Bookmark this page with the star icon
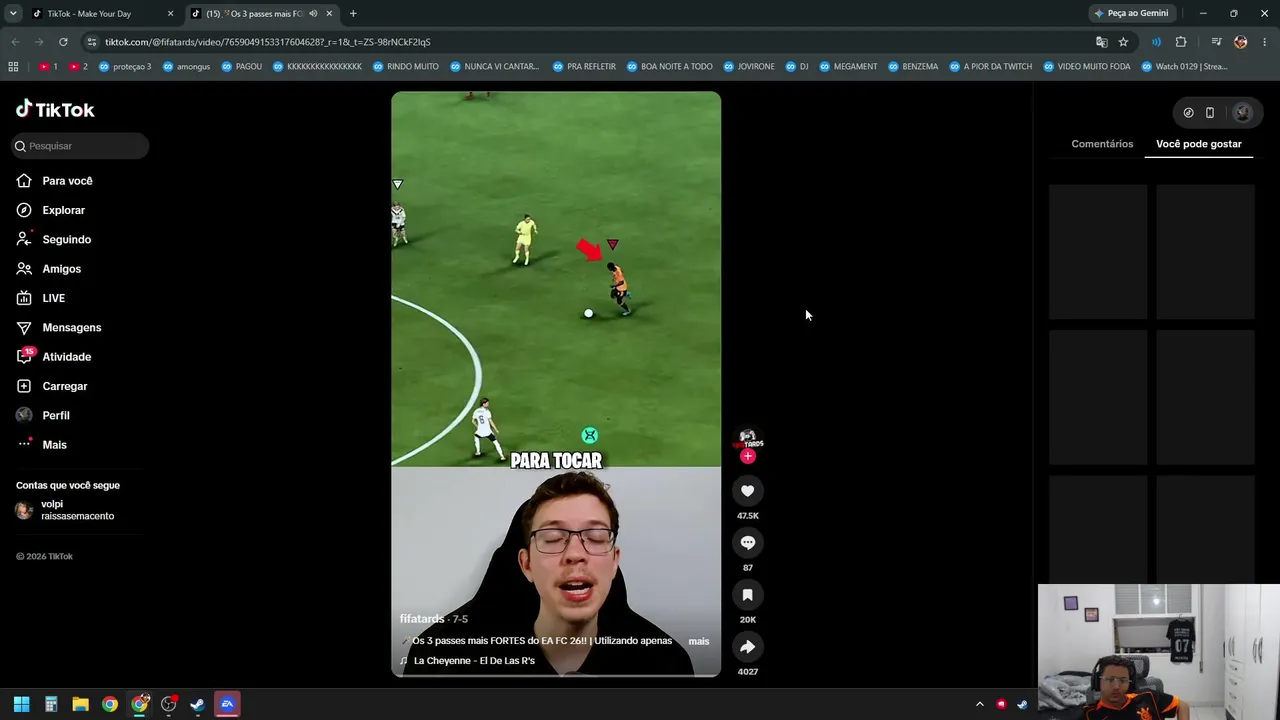 (x=1123, y=42)
